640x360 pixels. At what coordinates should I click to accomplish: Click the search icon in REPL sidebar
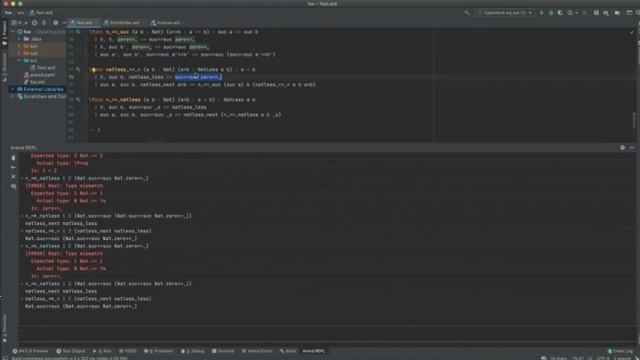(x=13, y=187)
